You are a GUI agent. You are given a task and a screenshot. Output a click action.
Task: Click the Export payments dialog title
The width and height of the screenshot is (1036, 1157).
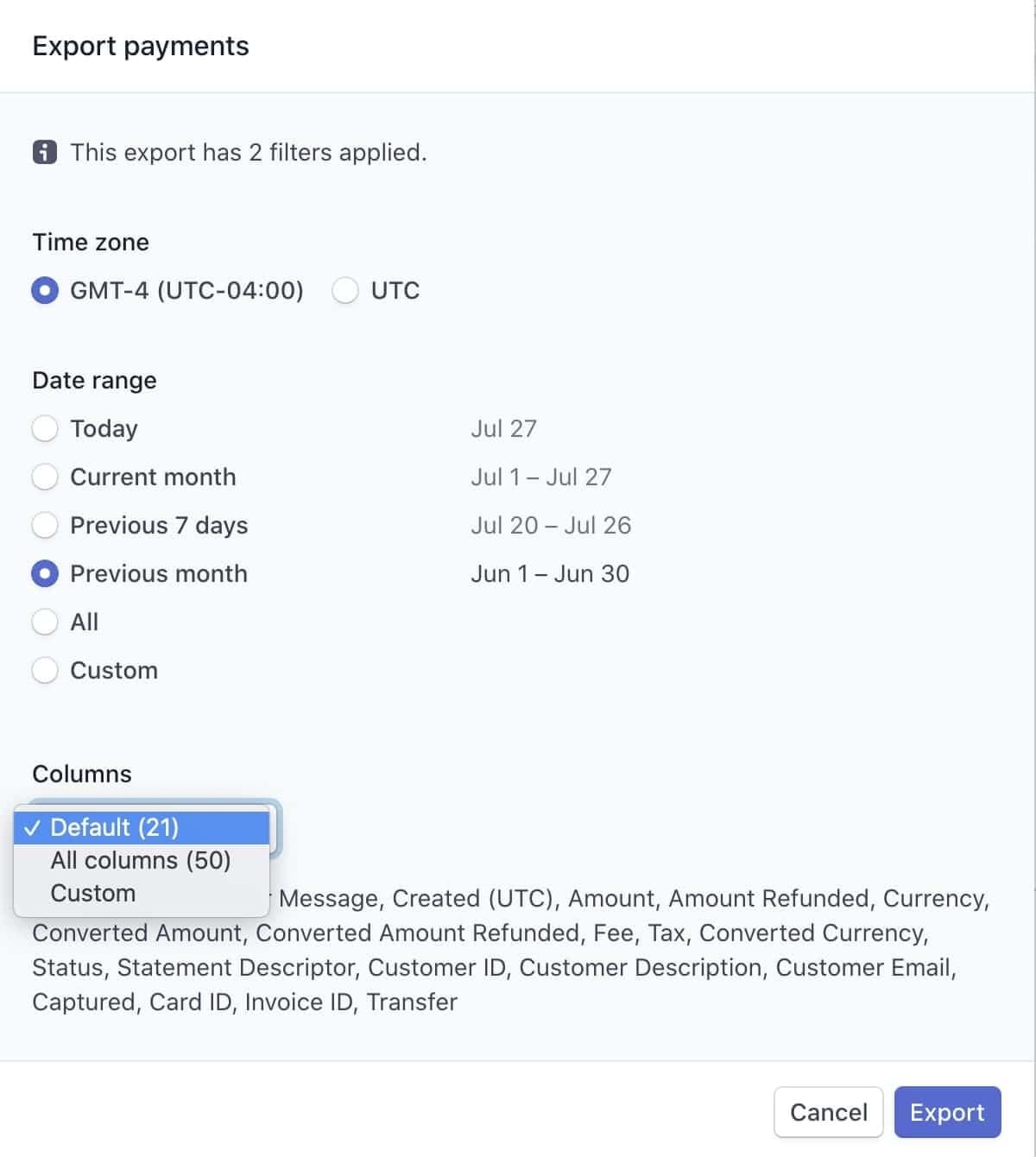pyautogui.click(x=140, y=46)
